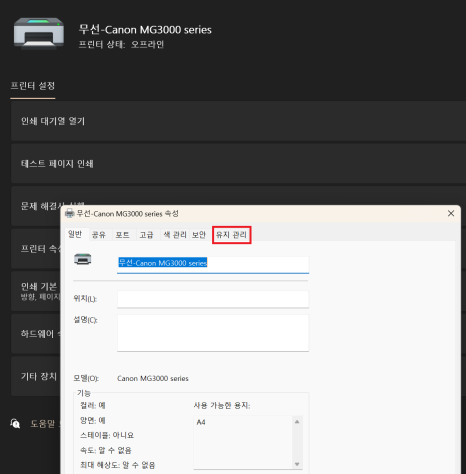Select A4 in available paper list
Viewport: 466px width, 474px height.
tap(201, 422)
